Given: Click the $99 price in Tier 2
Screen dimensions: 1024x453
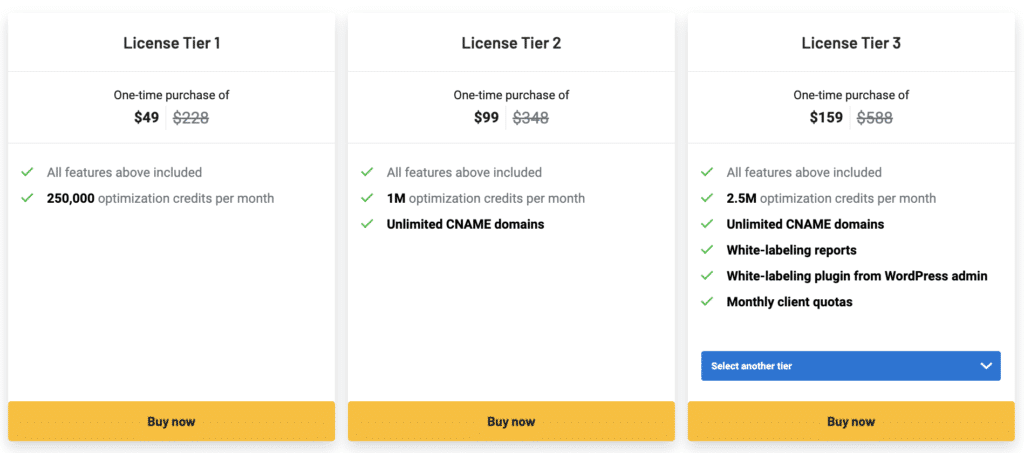Looking at the screenshot, I should tap(486, 117).
